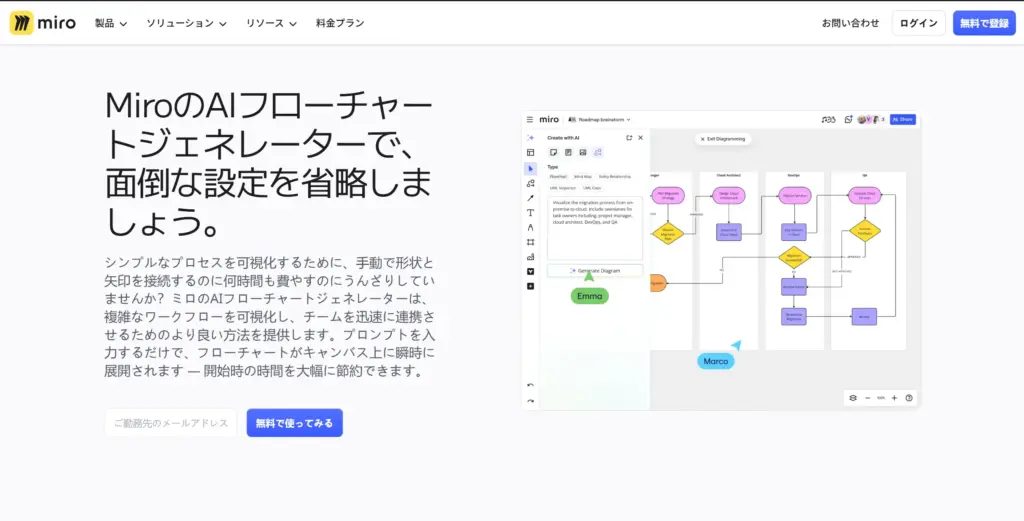Click the blue Marco cursor label
Screen dimensions: 1024x521
pos(716,361)
